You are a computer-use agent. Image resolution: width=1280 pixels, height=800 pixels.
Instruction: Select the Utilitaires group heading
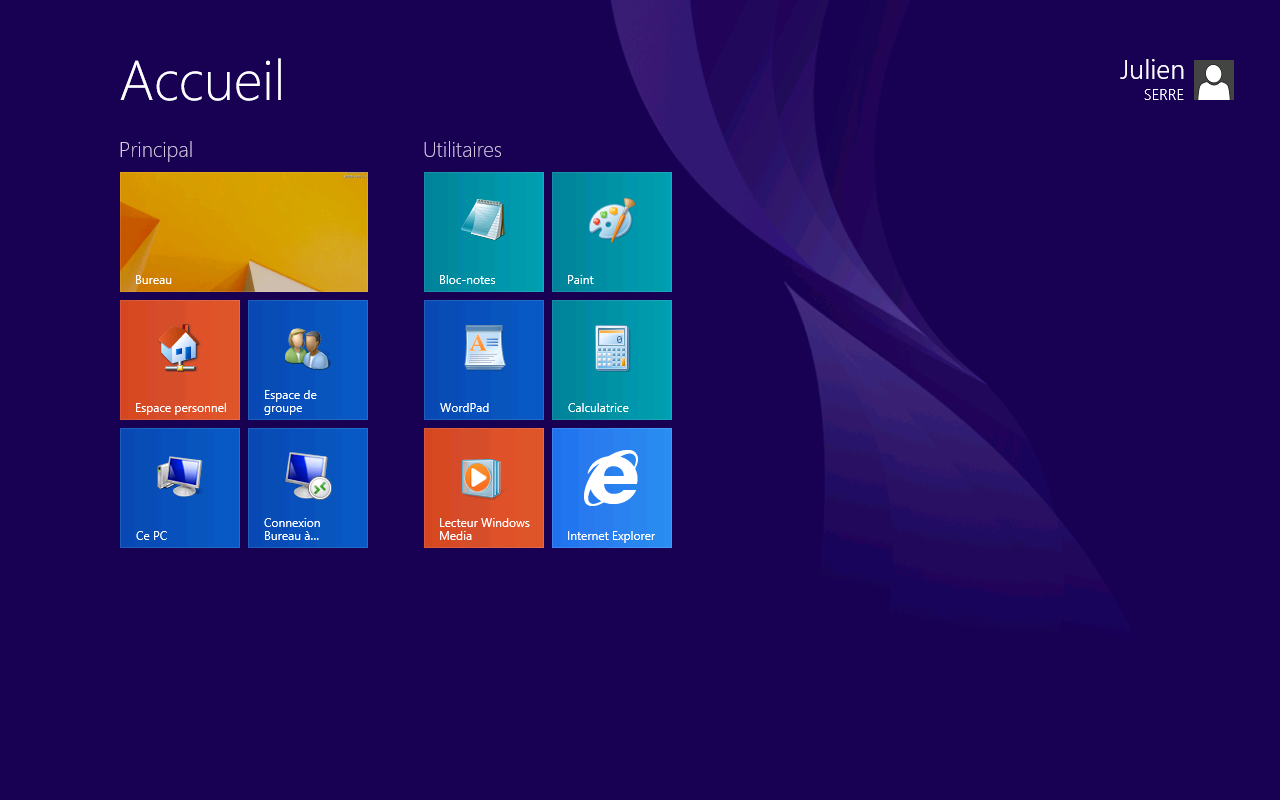click(462, 150)
